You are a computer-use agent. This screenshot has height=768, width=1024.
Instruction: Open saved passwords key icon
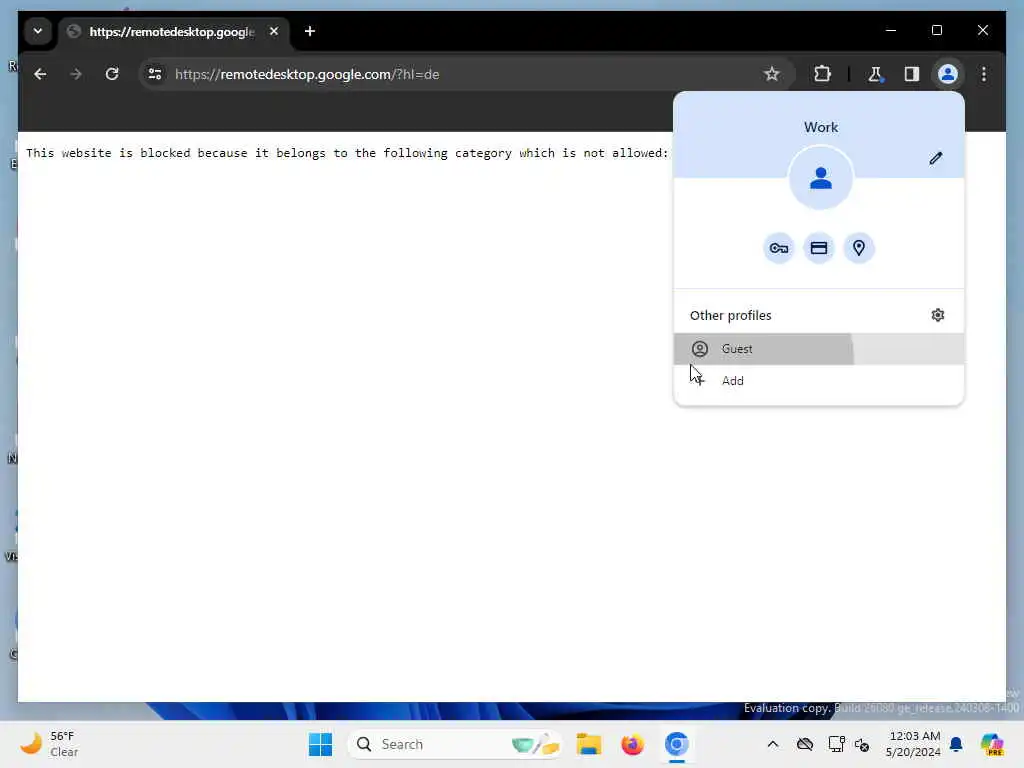[x=778, y=248]
